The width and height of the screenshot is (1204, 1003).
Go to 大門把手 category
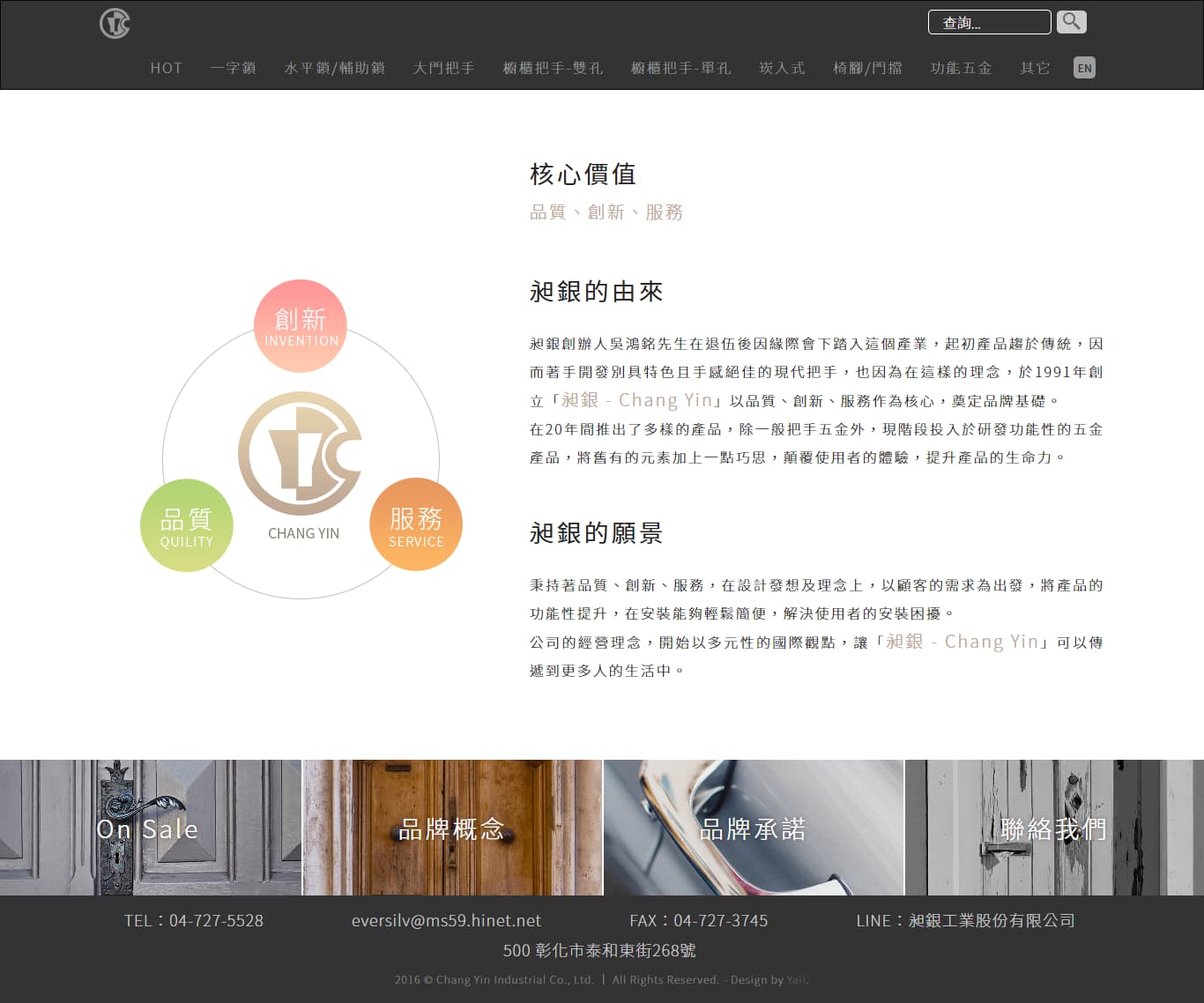(444, 68)
